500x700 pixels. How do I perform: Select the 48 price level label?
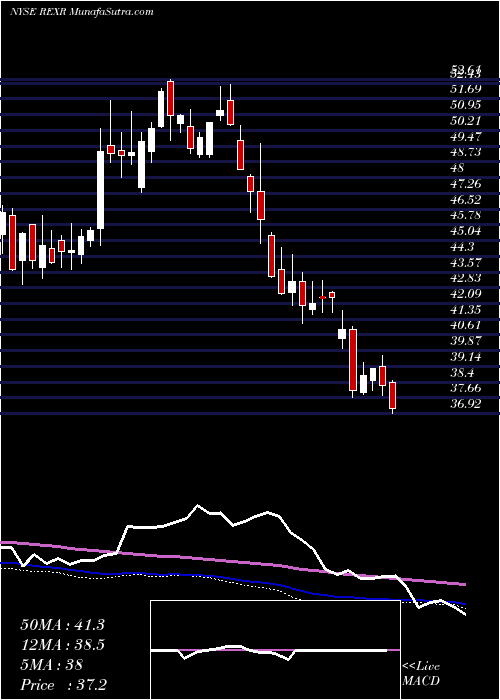tap(458, 168)
